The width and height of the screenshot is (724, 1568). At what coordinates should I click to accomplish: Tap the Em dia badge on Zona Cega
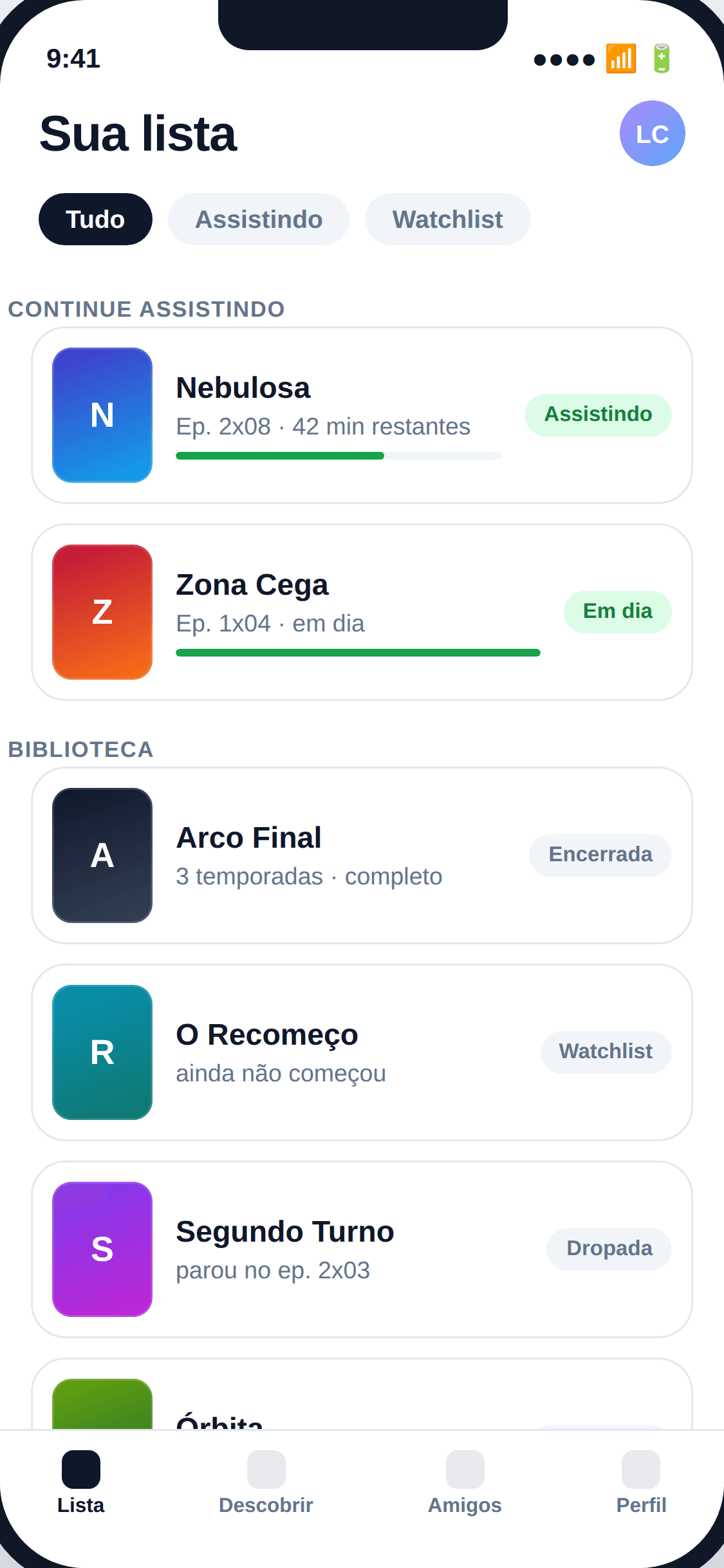pyautogui.click(x=618, y=611)
